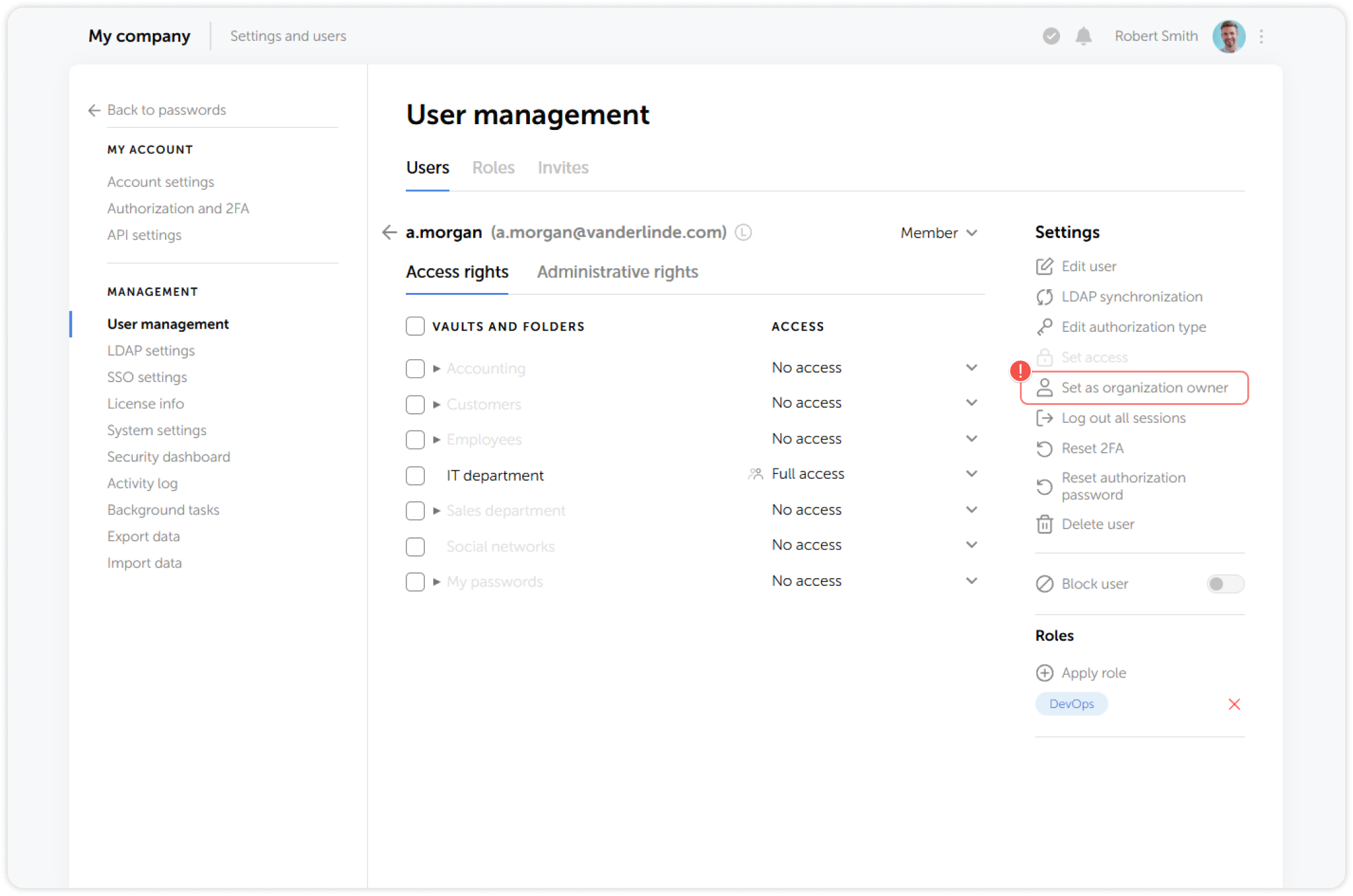
Task: Go Back to passwords
Action: coord(166,110)
